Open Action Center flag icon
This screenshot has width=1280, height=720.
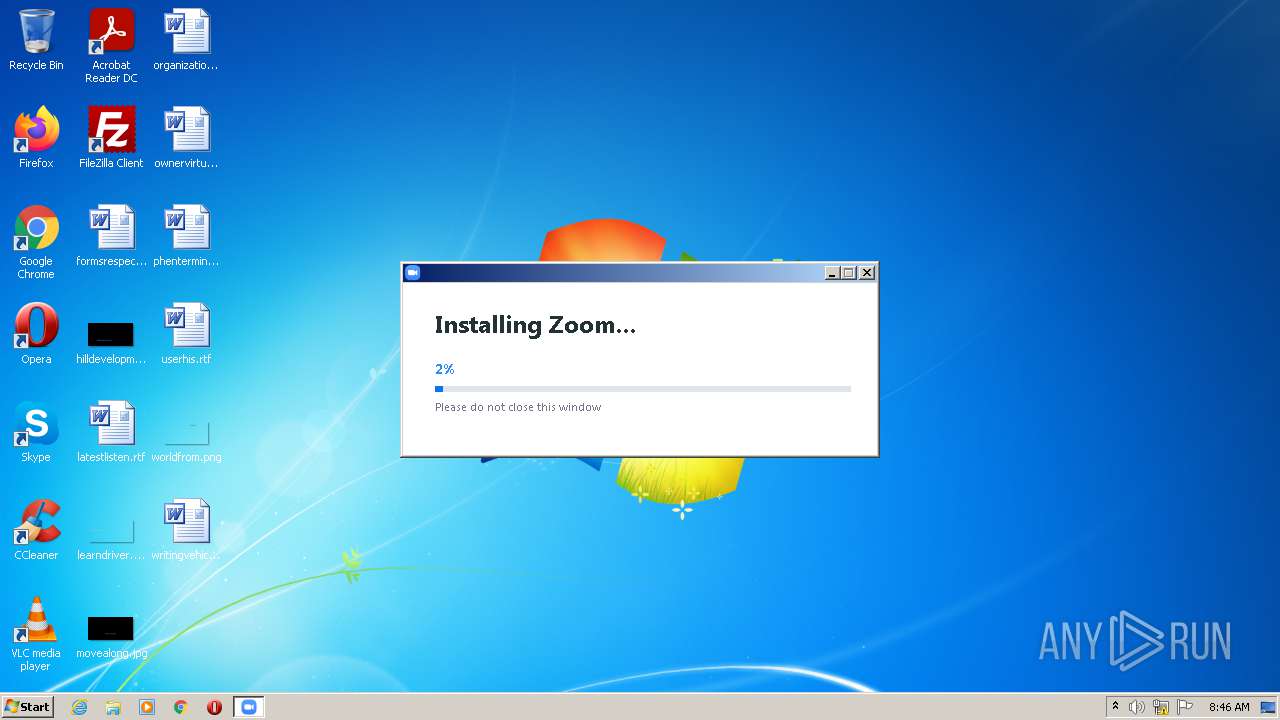(x=1185, y=707)
